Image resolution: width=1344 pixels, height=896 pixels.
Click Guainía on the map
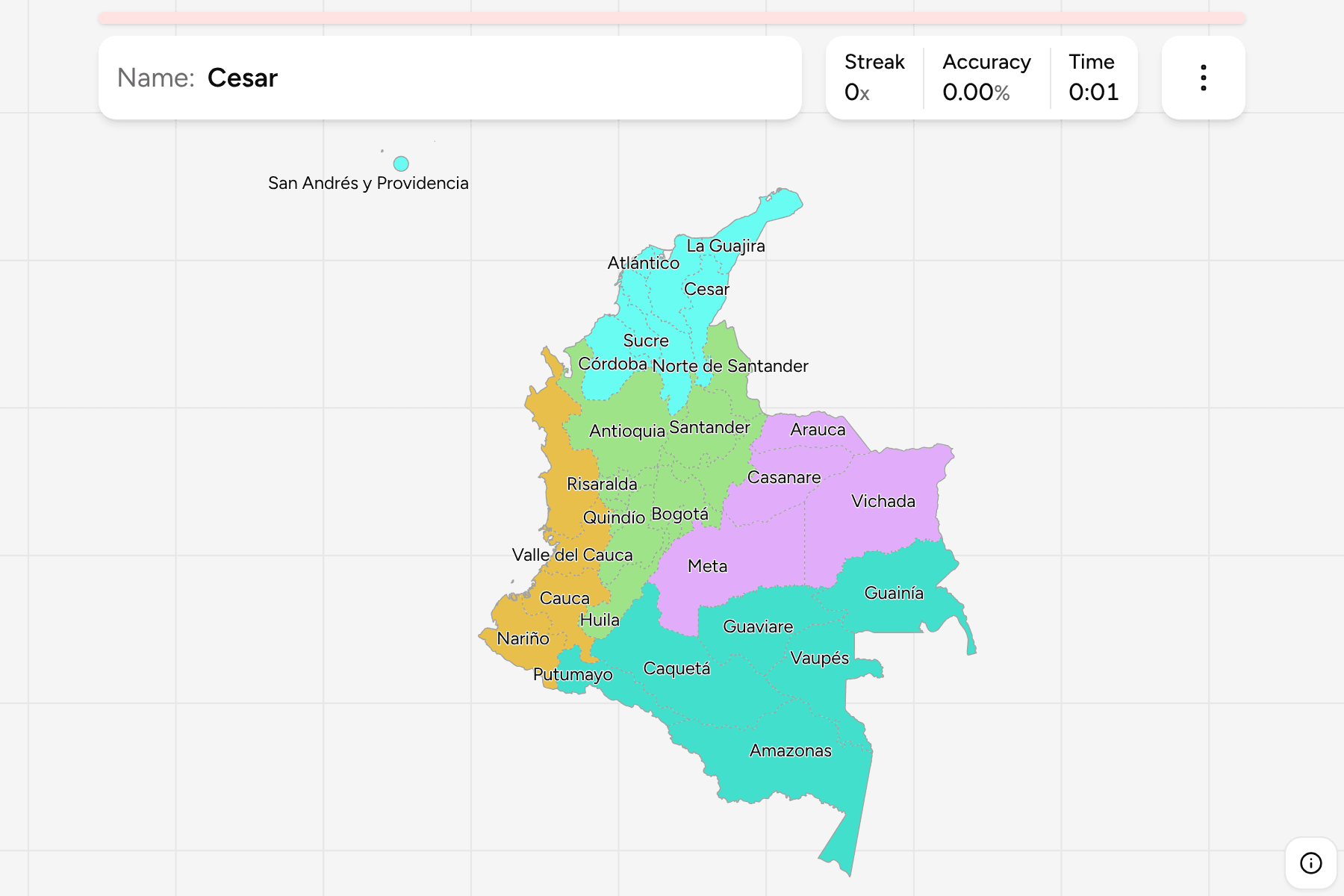coord(894,593)
